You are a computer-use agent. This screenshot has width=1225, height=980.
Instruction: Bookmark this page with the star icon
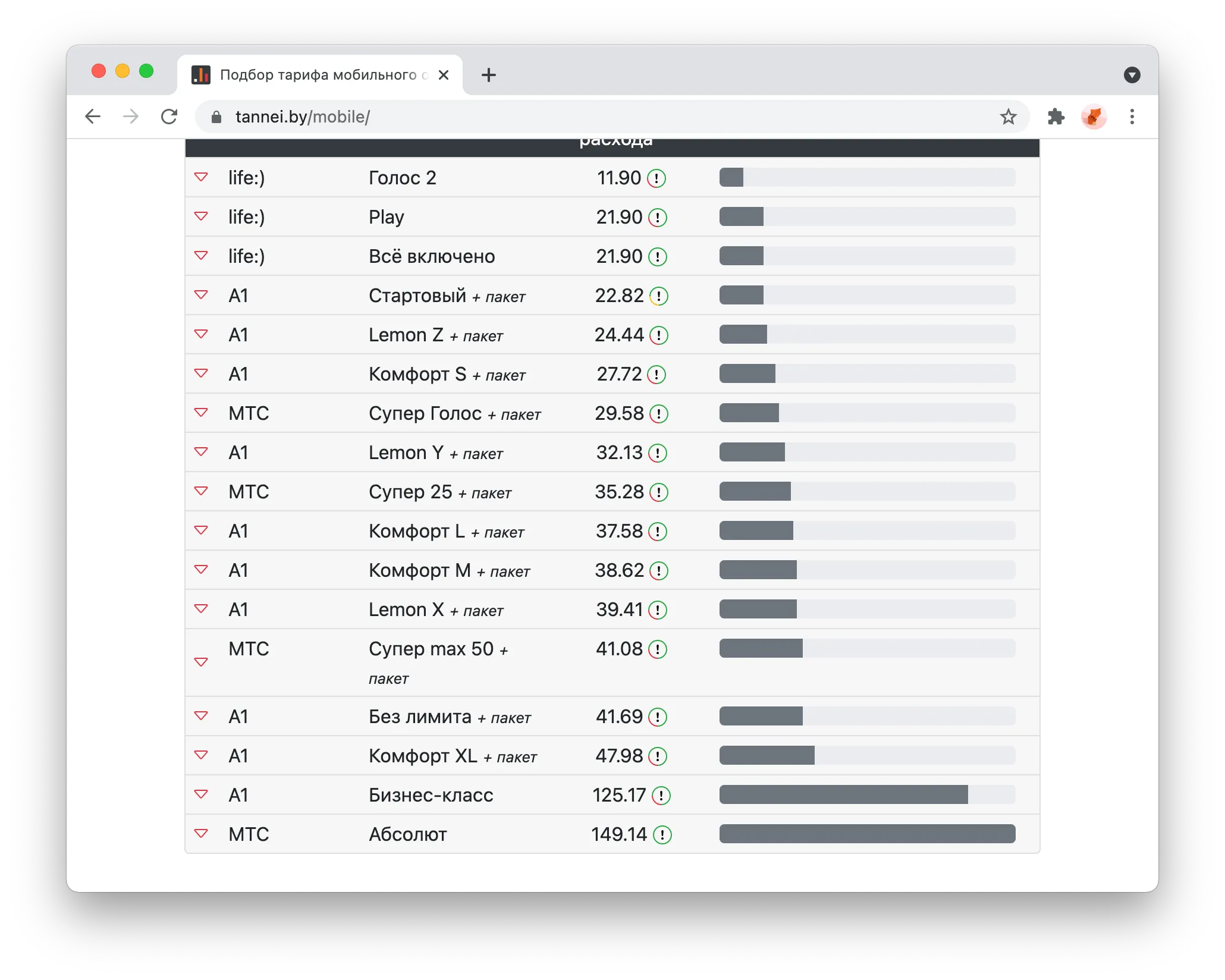pos(1008,117)
